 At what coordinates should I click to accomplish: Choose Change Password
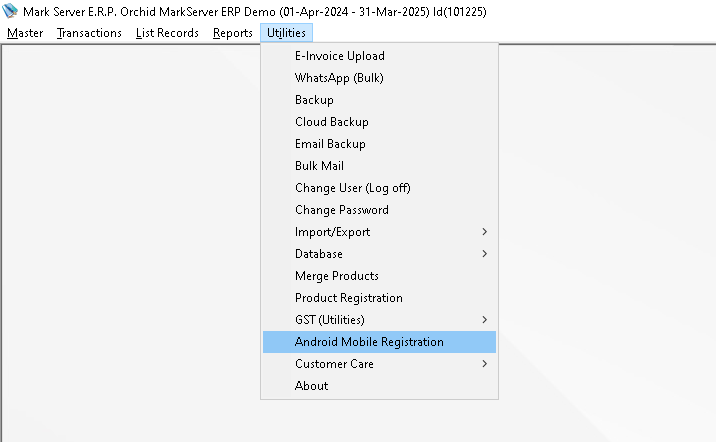click(x=379, y=210)
